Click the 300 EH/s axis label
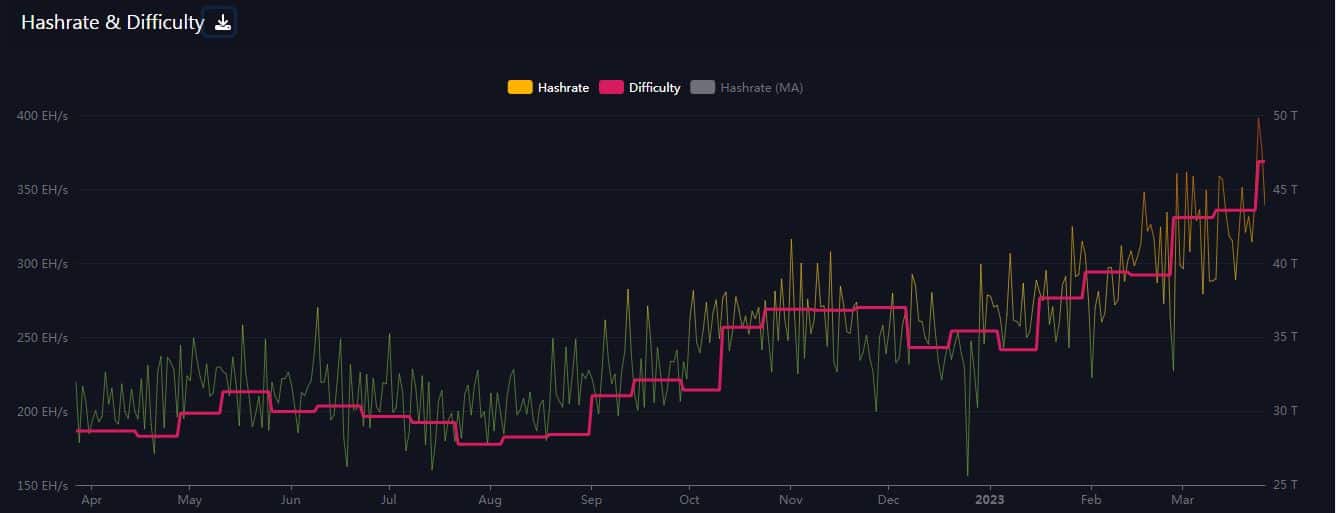This screenshot has width=1336, height=513. pyautogui.click(x=42, y=264)
